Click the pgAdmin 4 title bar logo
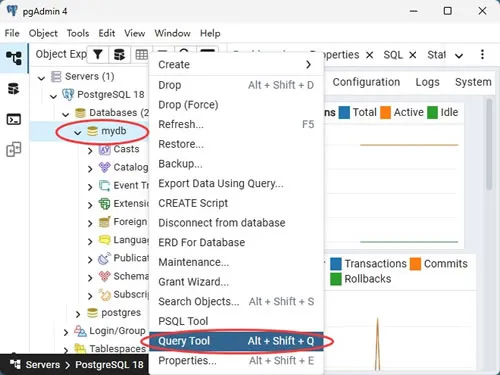The image size is (500, 375). pos(12,11)
